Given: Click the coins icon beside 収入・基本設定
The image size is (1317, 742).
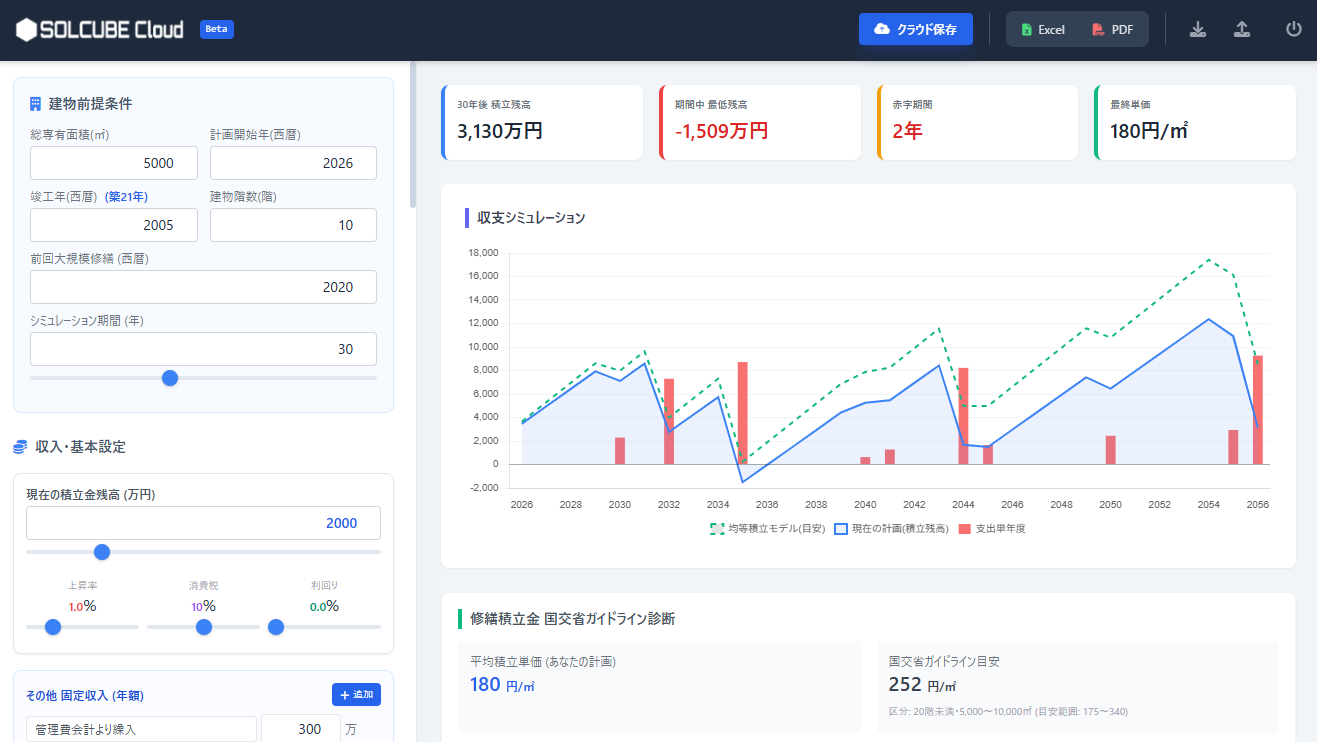Looking at the screenshot, I should 20,447.
